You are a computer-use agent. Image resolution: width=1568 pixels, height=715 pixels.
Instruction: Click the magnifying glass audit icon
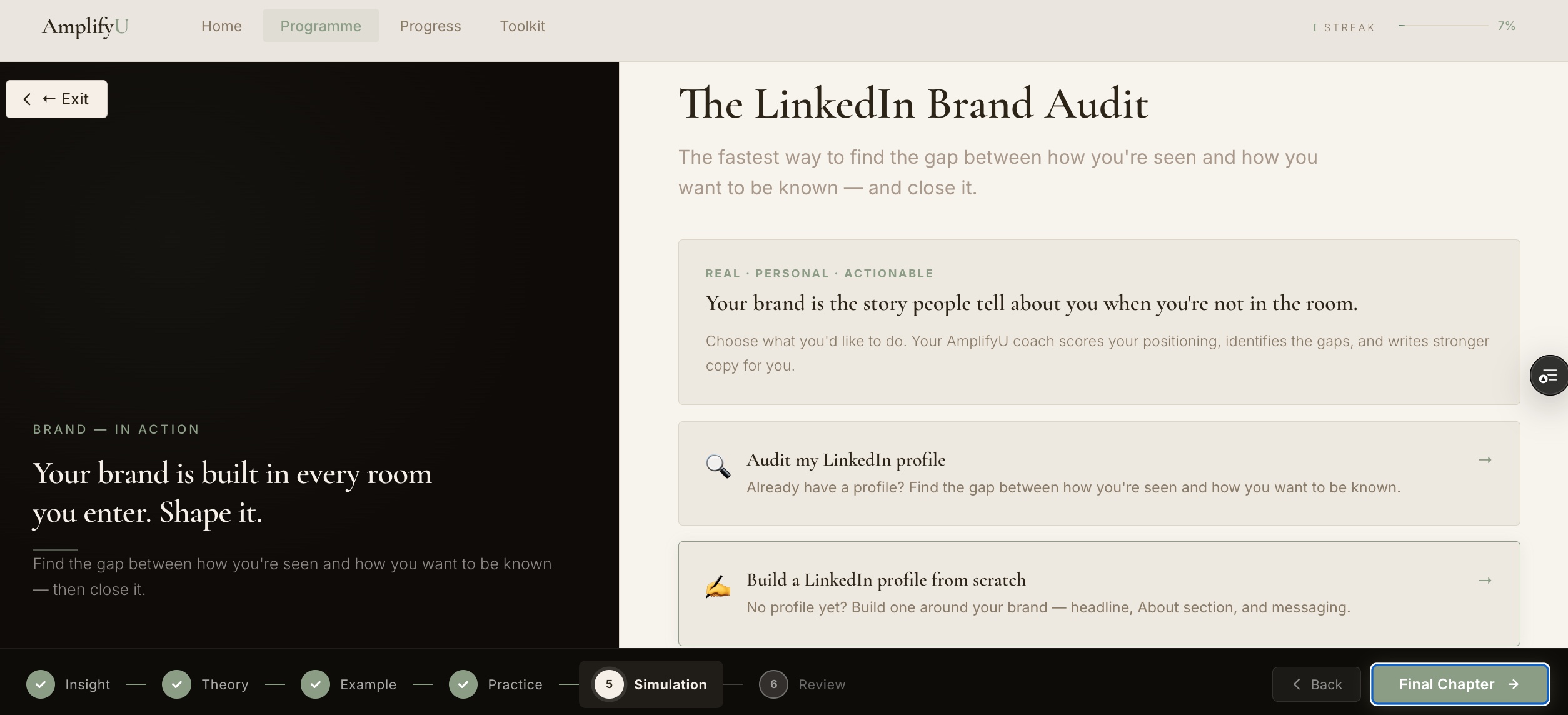(x=718, y=466)
